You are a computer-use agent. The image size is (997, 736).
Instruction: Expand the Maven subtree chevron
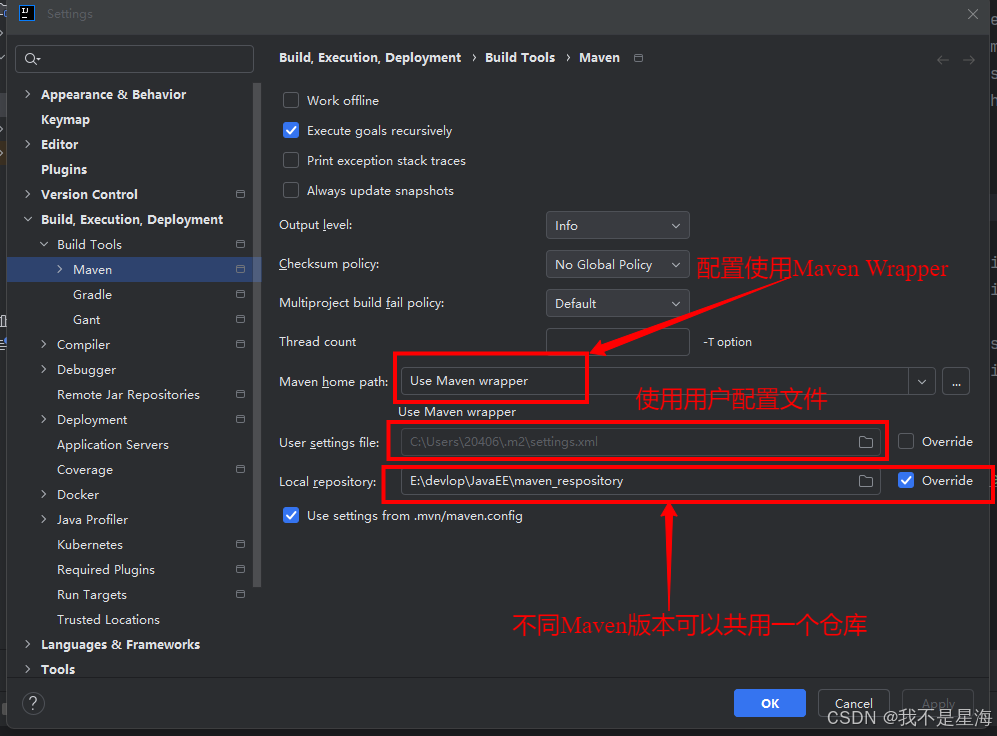pyautogui.click(x=60, y=269)
